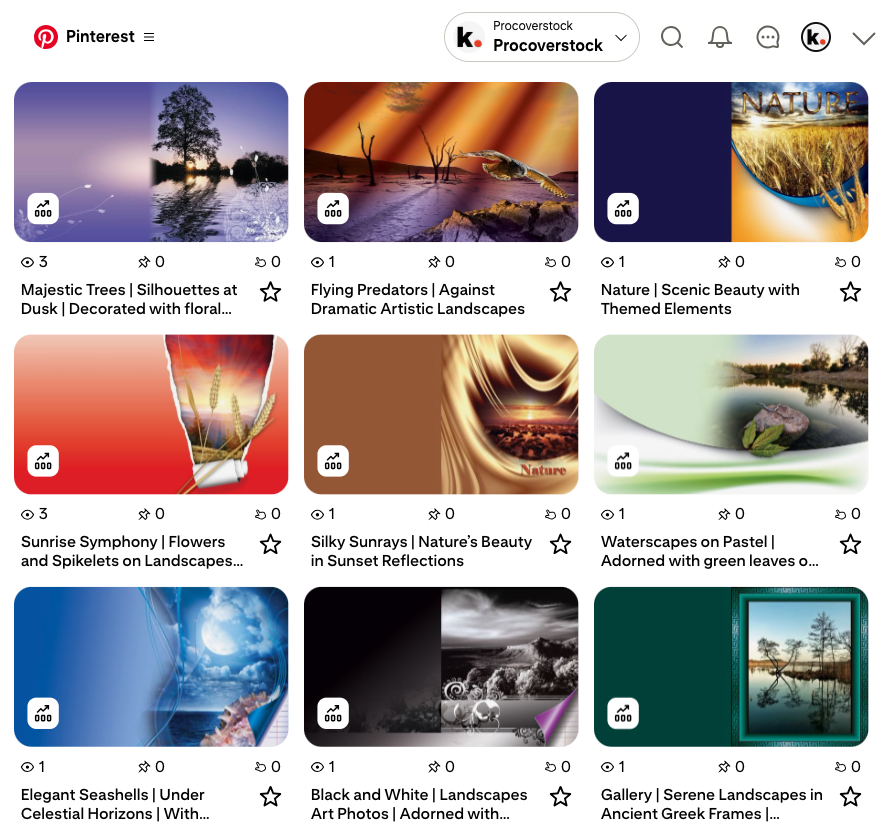Star the Waterscapes on Pastel pin
Viewport: 880px width, 832px height.
coord(850,544)
